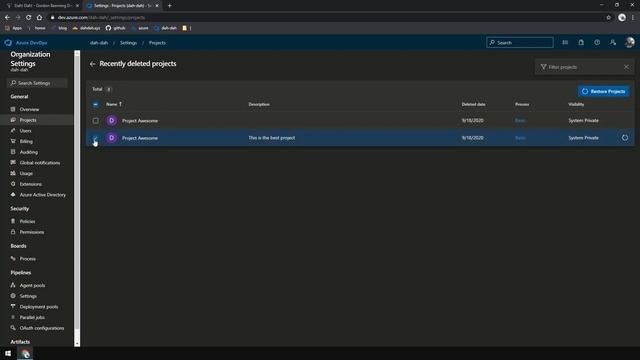Open the azure bookmark
Screen dimensions: 640x360
pyautogui.click(x=140, y=28)
